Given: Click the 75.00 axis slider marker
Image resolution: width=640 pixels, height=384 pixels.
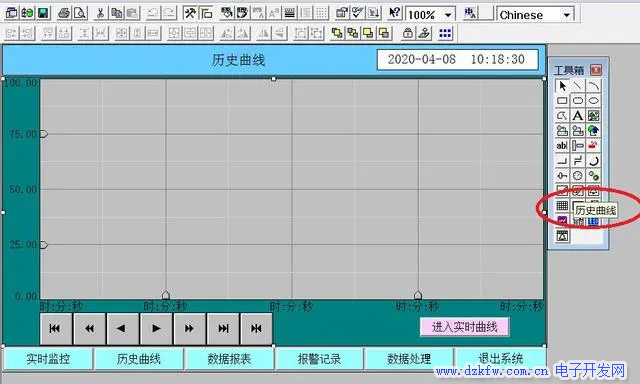Looking at the screenshot, I should coord(44,134).
